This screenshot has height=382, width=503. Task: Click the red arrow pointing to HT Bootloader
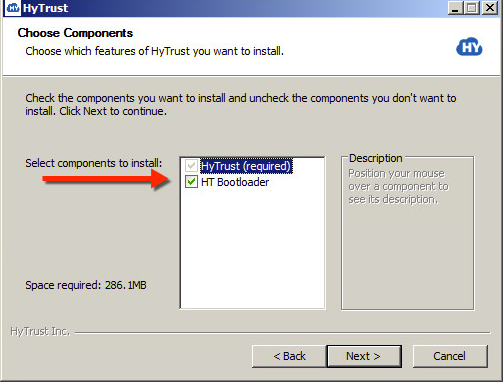pos(107,179)
